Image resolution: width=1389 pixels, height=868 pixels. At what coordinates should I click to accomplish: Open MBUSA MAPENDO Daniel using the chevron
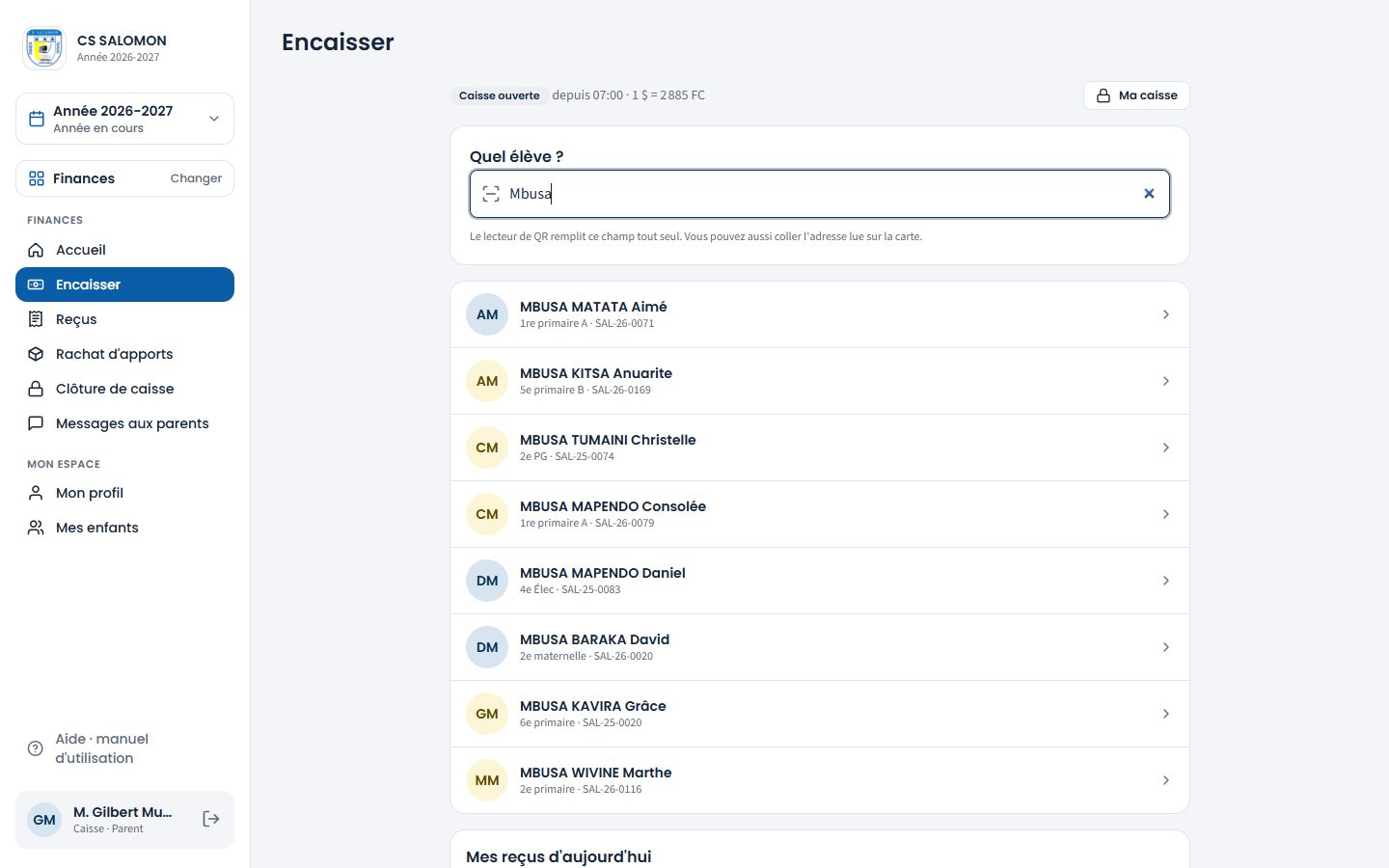click(x=1166, y=581)
